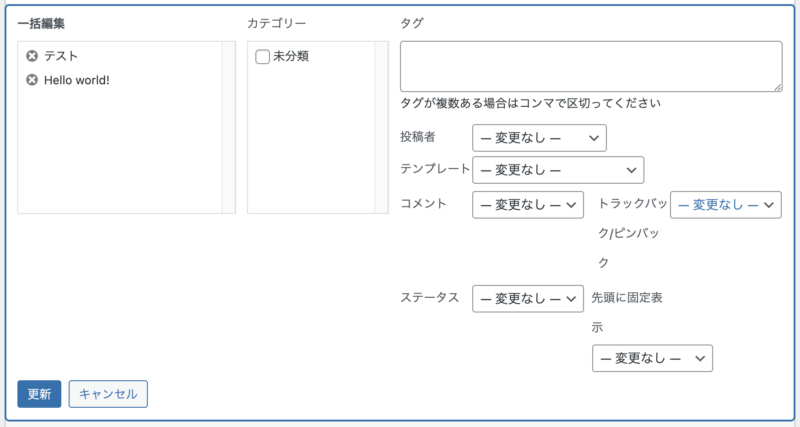Select the テスト post title text

pyautogui.click(x=61, y=56)
